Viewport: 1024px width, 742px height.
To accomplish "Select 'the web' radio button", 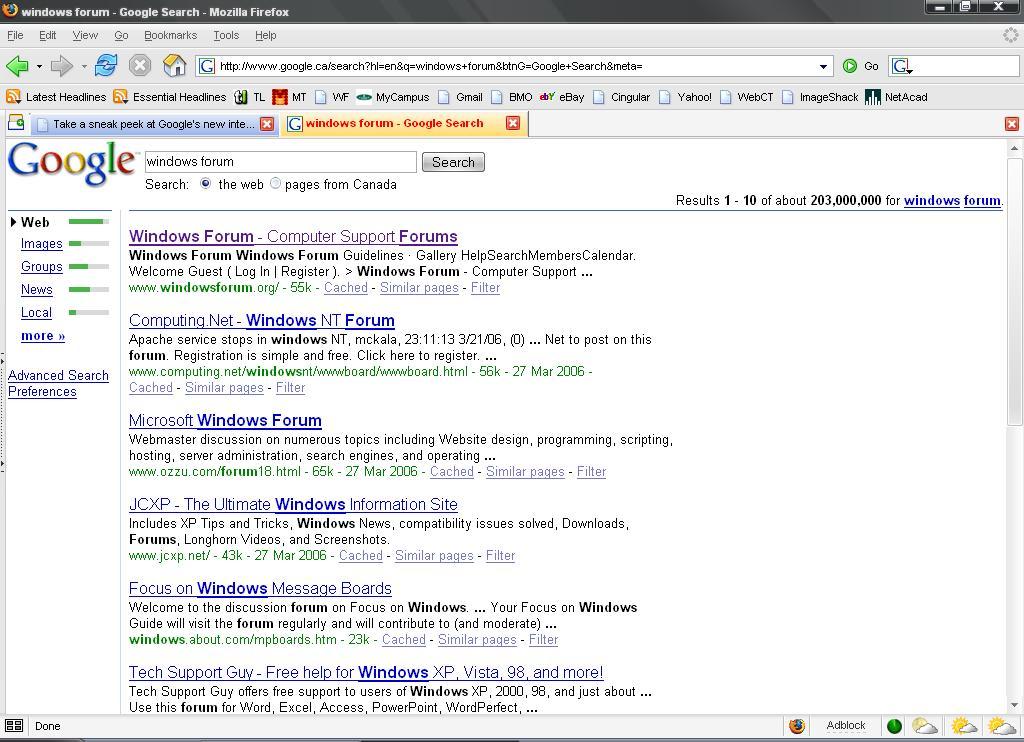I will 206,184.
